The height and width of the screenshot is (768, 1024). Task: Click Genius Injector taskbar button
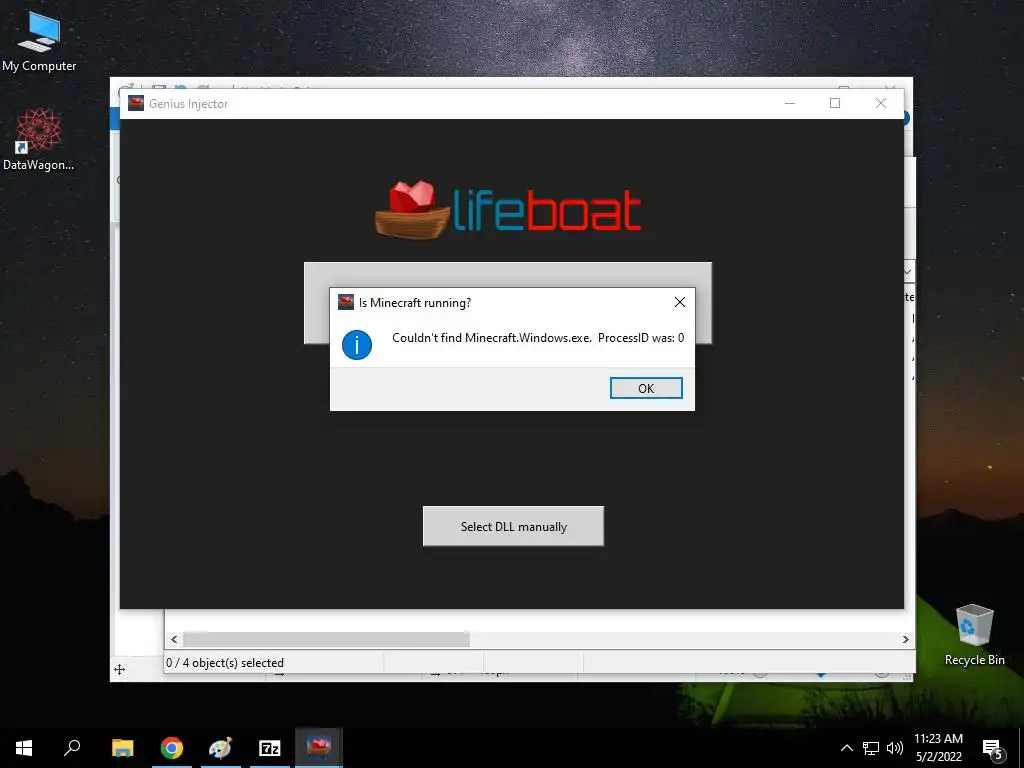click(x=319, y=748)
